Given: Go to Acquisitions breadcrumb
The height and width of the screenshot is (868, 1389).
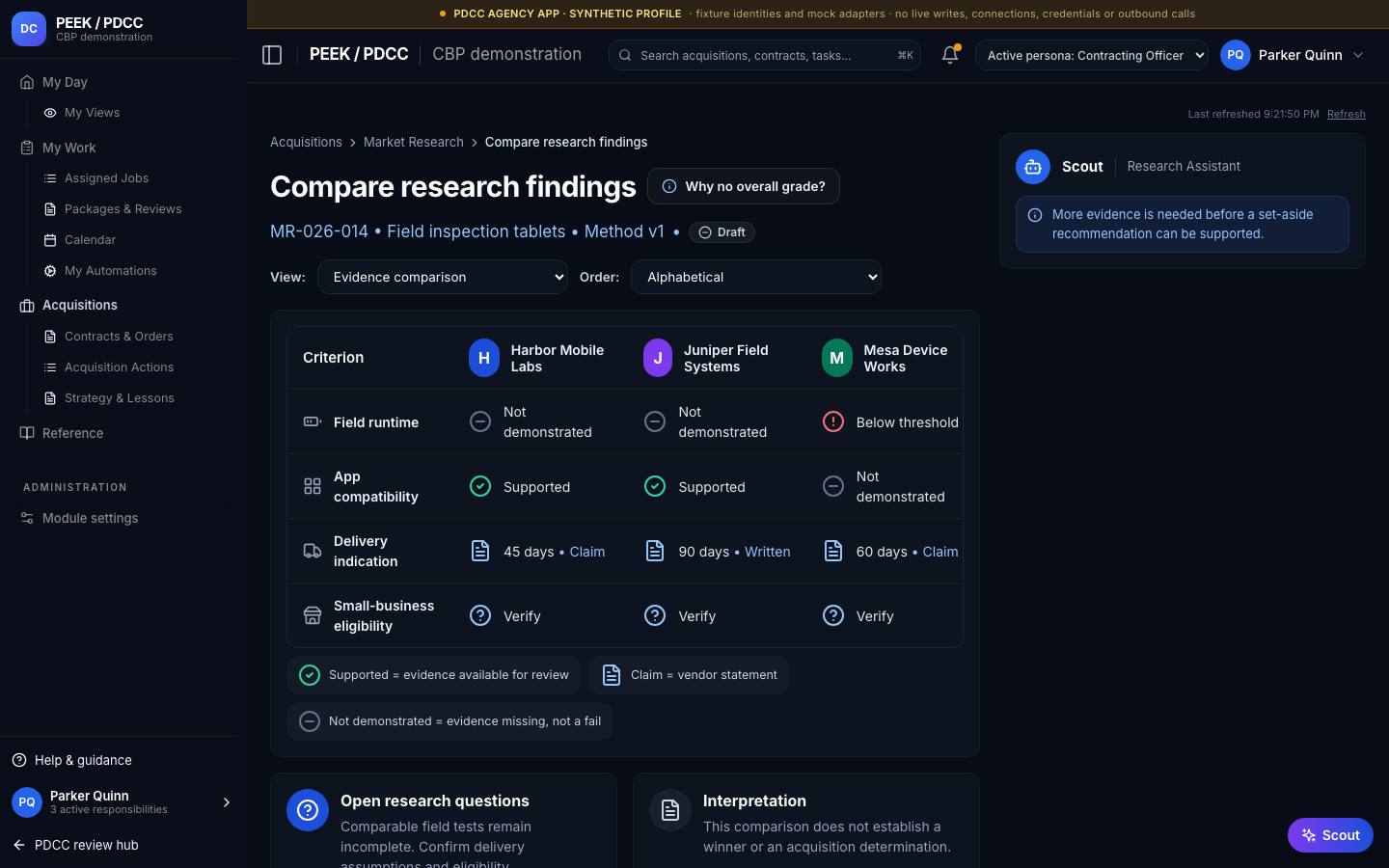Looking at the screenshot, I should pyautogui.click(x=306, y=142).
